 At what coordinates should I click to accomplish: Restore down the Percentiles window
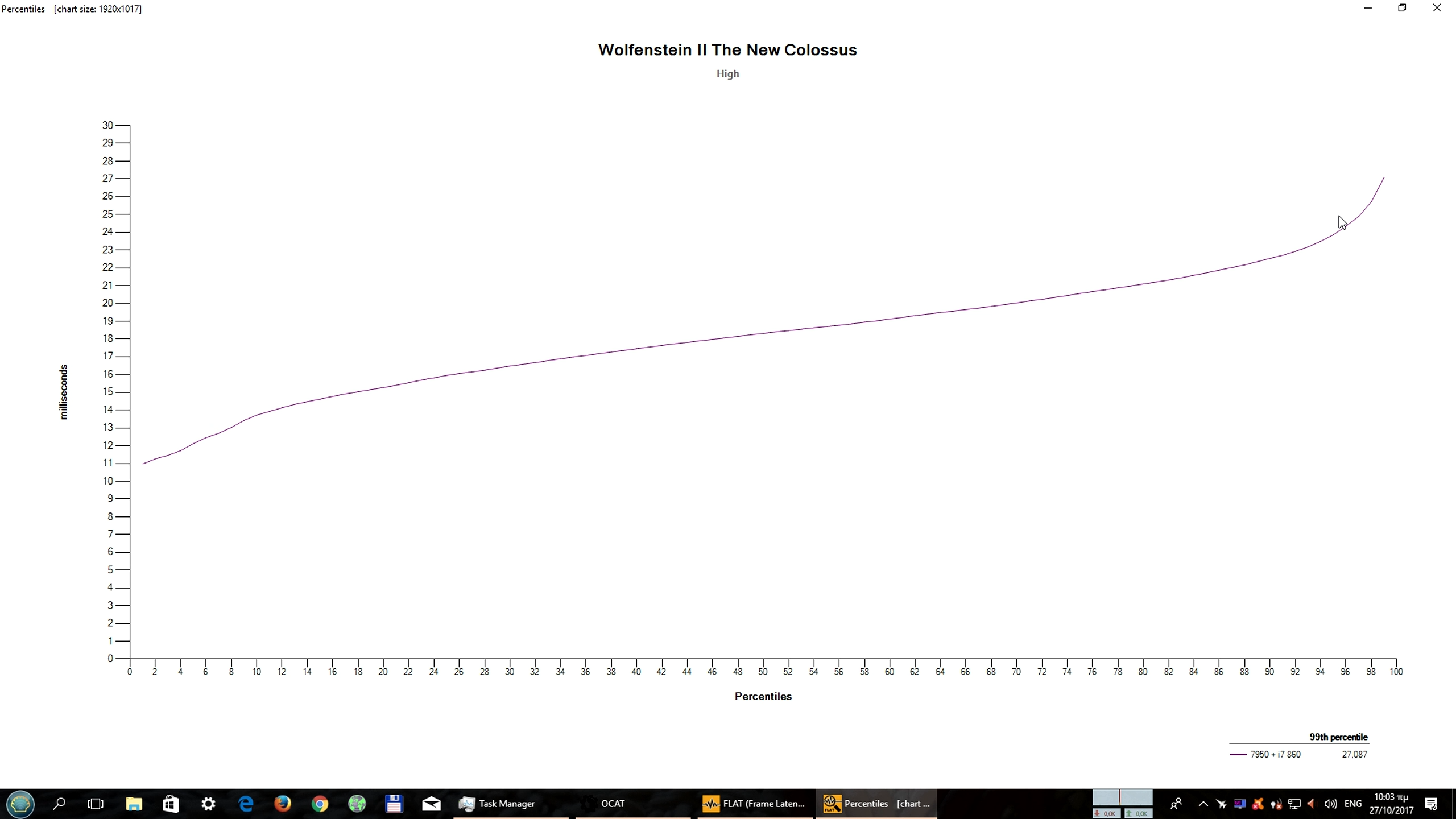click(x=1402, y=8)
